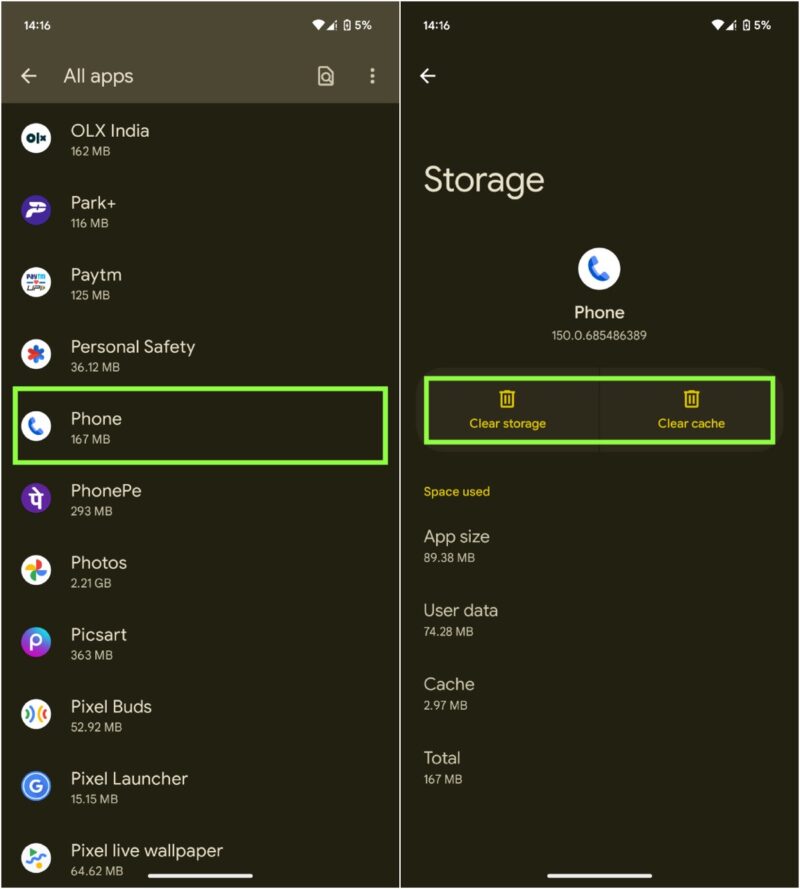The width and height of the screenshot is (800, 889).
Task: Go back from the Storage screen
Action: click(x=428, y=75)
